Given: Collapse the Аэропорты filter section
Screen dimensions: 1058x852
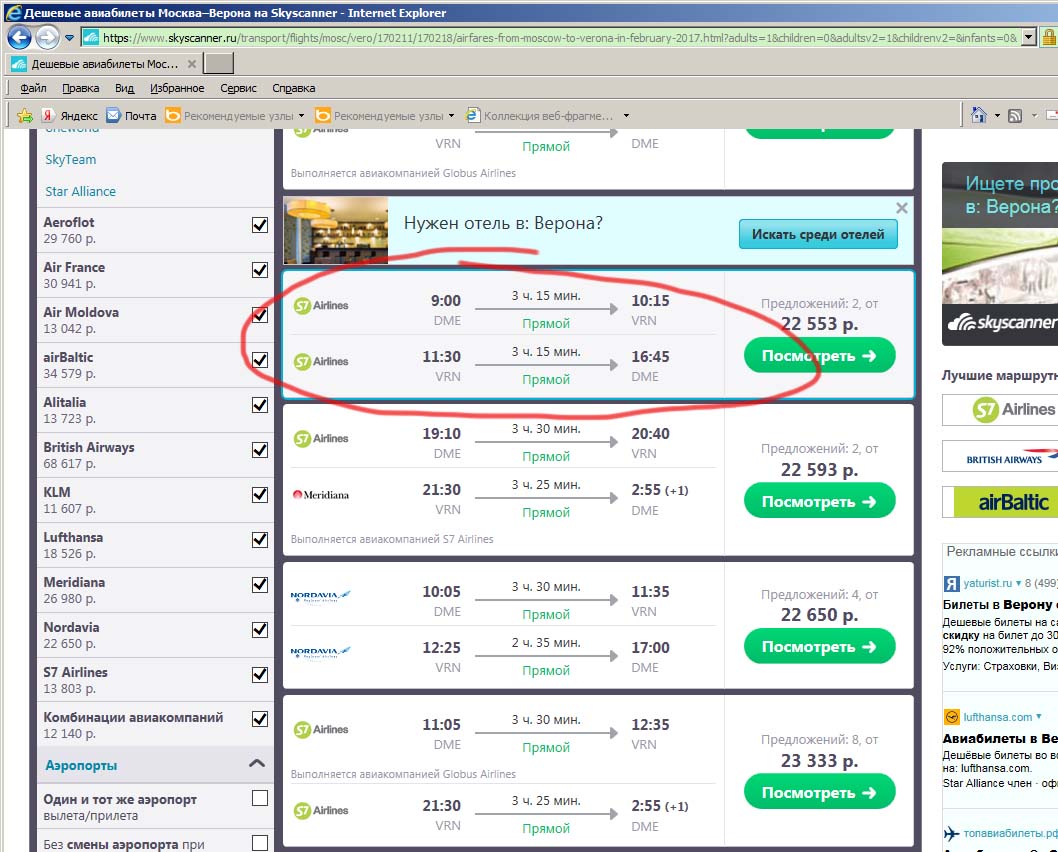Looking at the screenshot, I should (256, 764).
